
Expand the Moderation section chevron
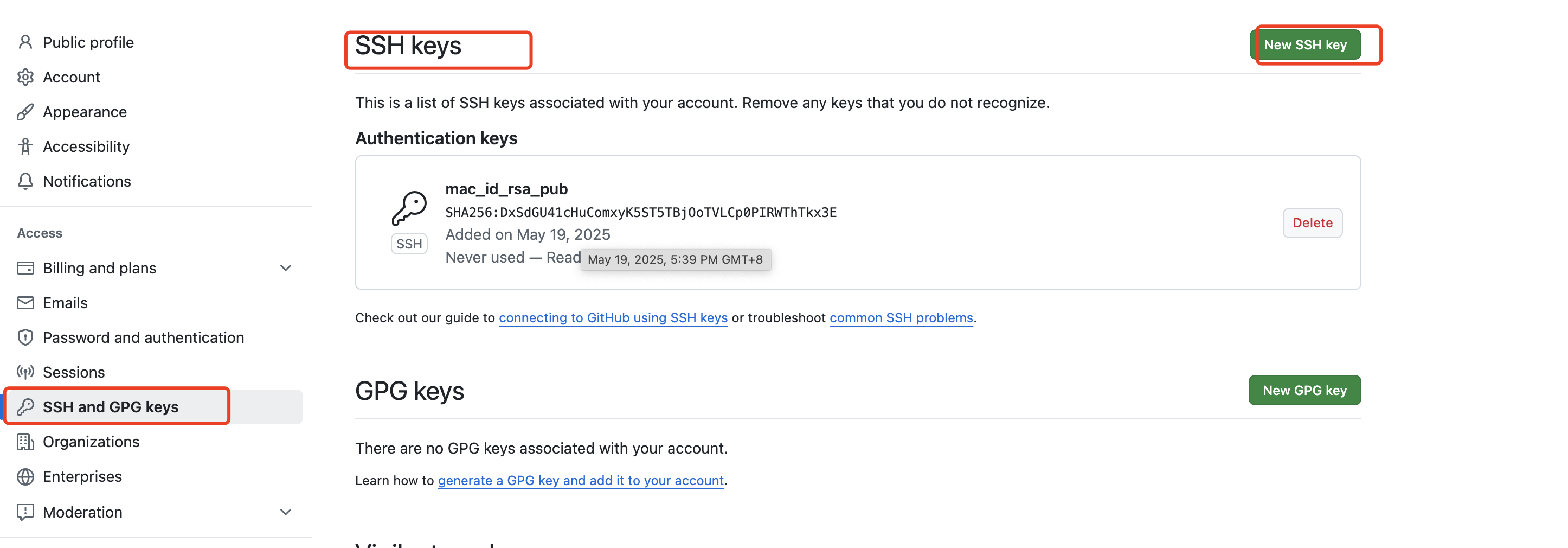(286, 512)
